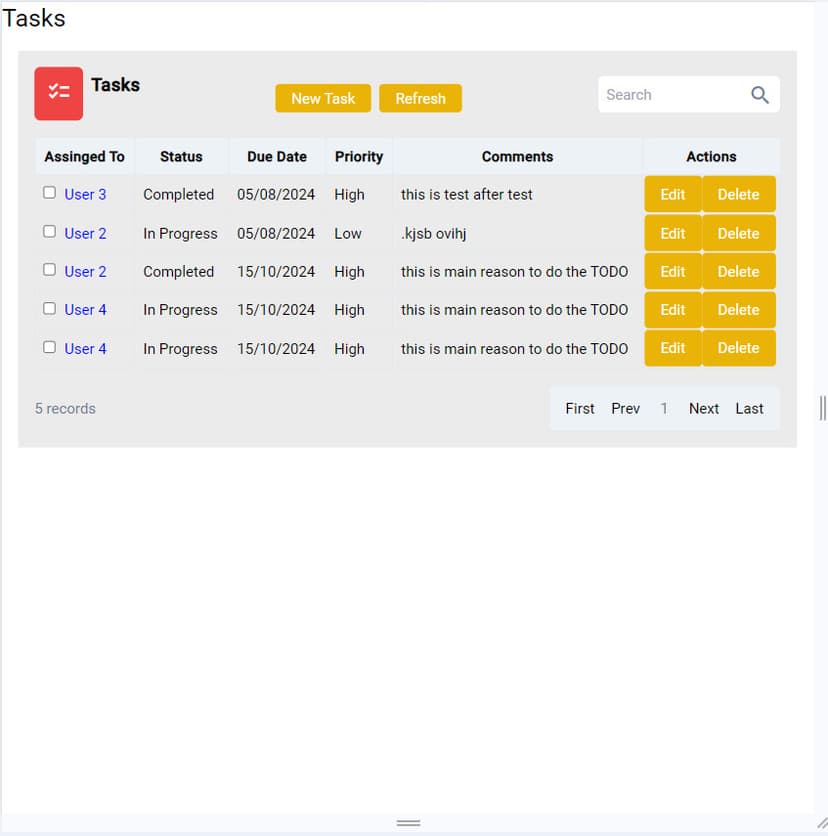
Task: Click the 'this is test after test' comment
Action: click(467, 195)
